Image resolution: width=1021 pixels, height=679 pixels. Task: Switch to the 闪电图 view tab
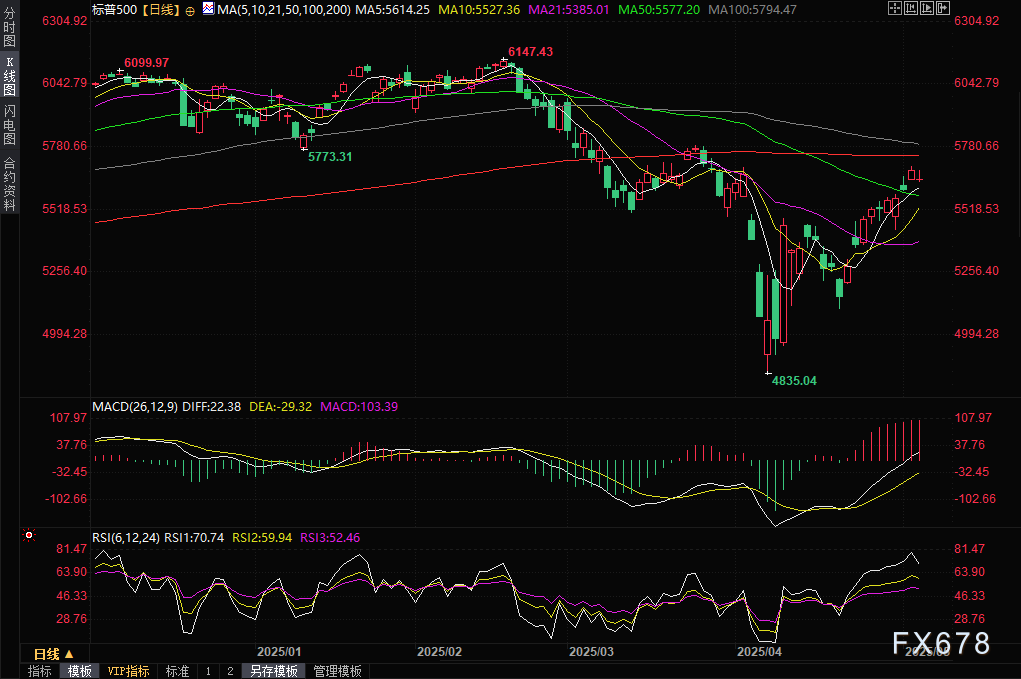click(9, 124)
